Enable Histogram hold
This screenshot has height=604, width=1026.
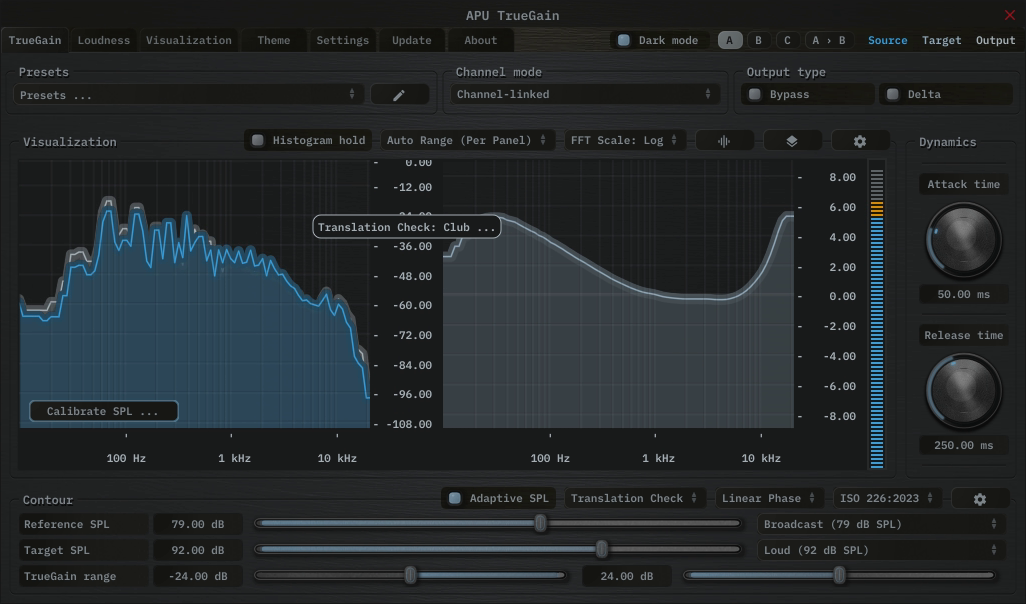[x=259, y=141]
